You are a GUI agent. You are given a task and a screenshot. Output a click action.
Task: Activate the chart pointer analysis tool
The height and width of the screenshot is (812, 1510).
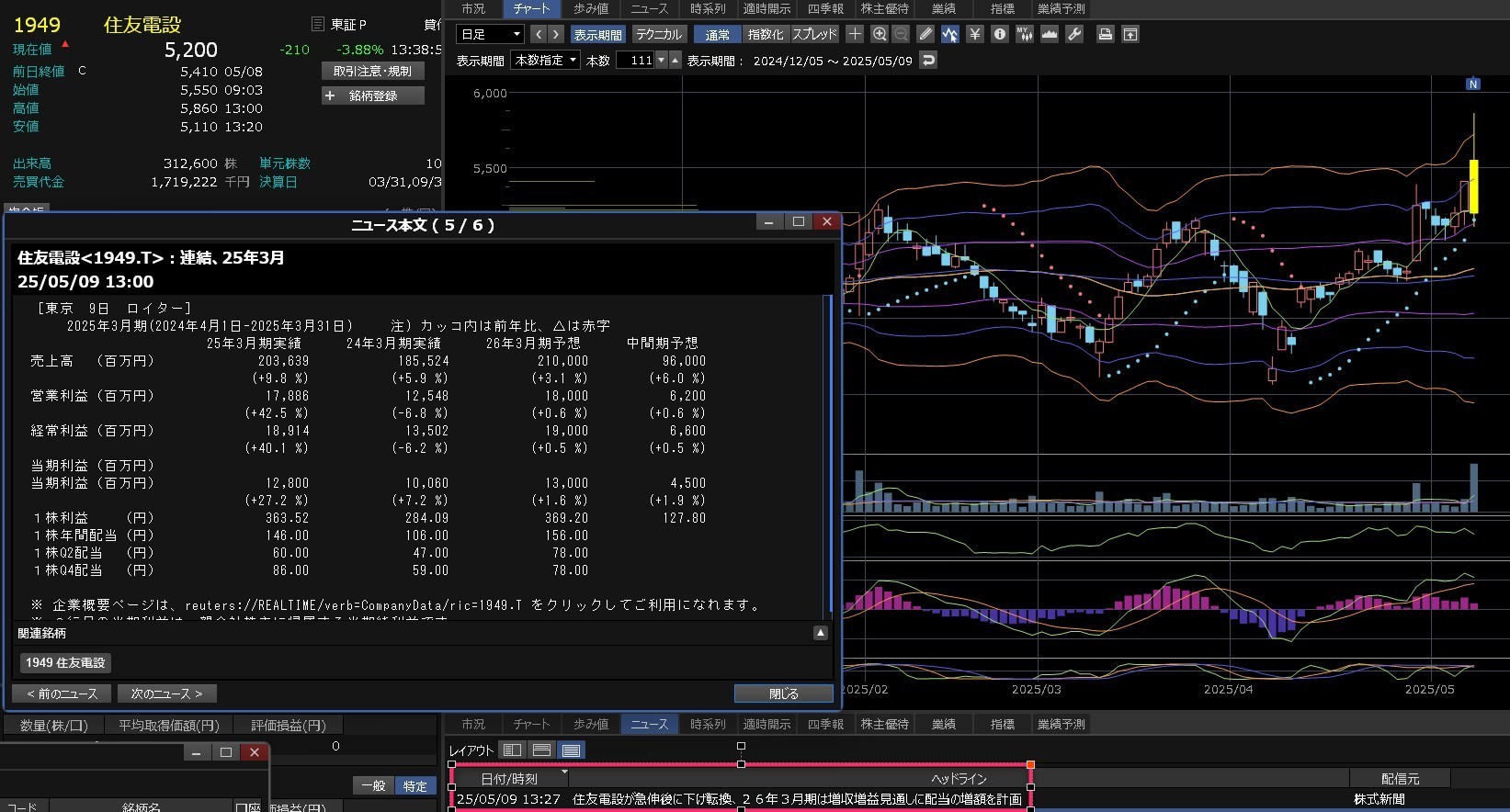coord(950,34)
